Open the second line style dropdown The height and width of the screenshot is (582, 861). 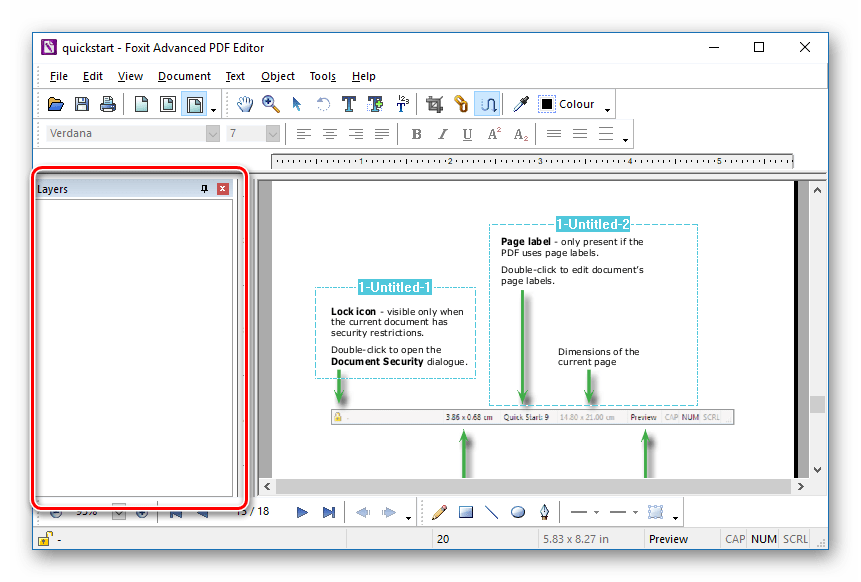coord(635,512)
